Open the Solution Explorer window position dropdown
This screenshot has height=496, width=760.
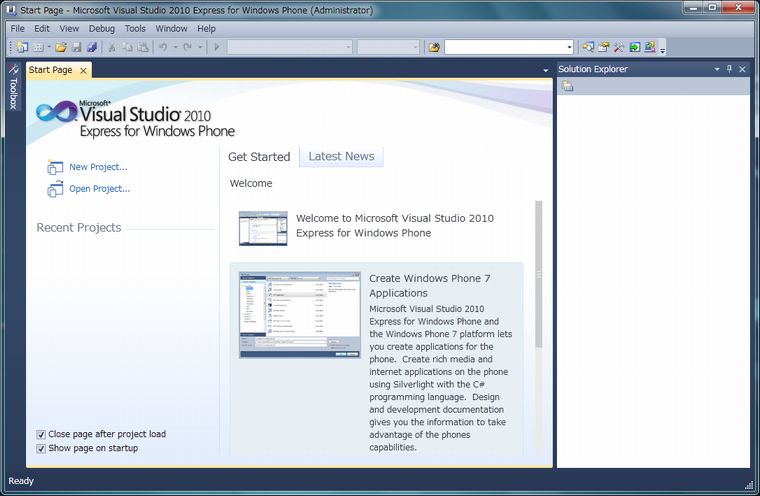pos(716,69)
